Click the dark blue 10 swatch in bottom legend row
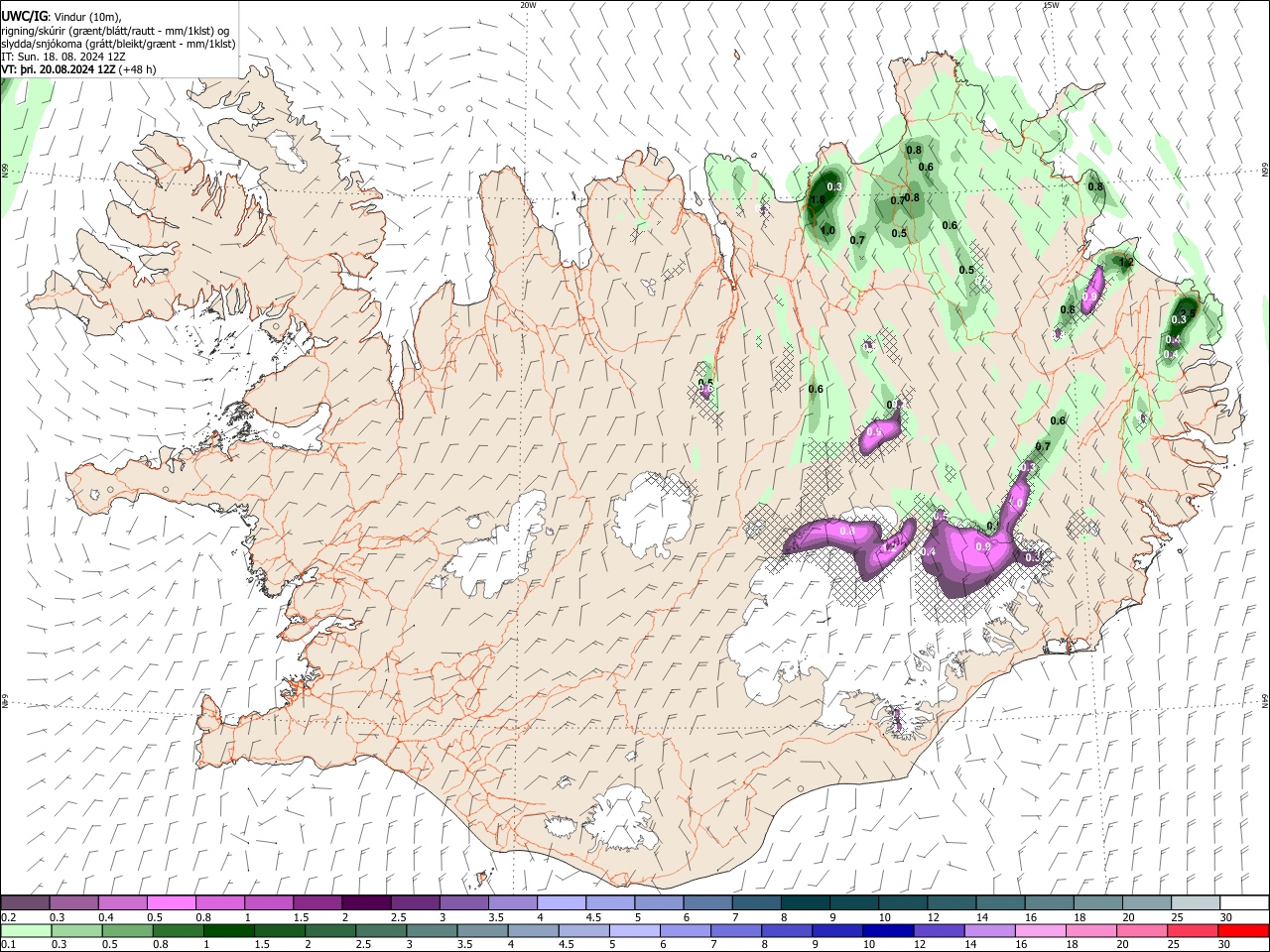Image resolution: width=1270 pixels, height=952 pixels. pos(887,930)
